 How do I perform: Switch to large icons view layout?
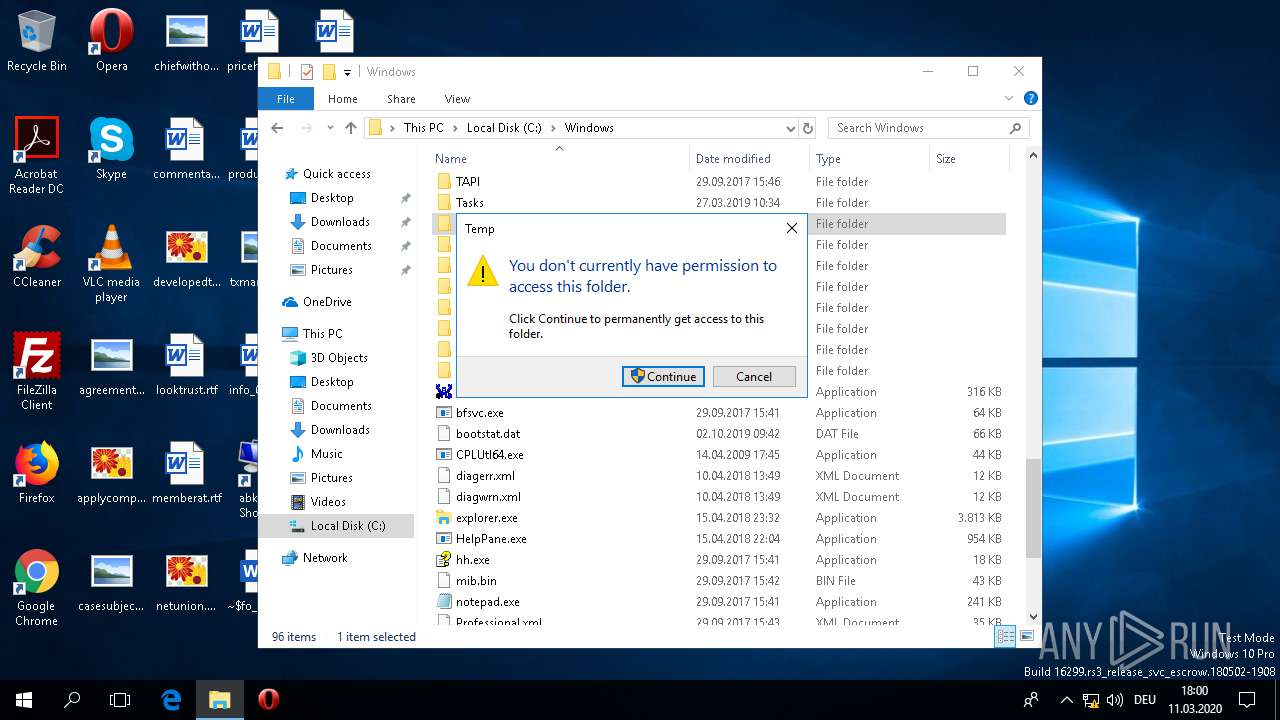[1025, 636]
